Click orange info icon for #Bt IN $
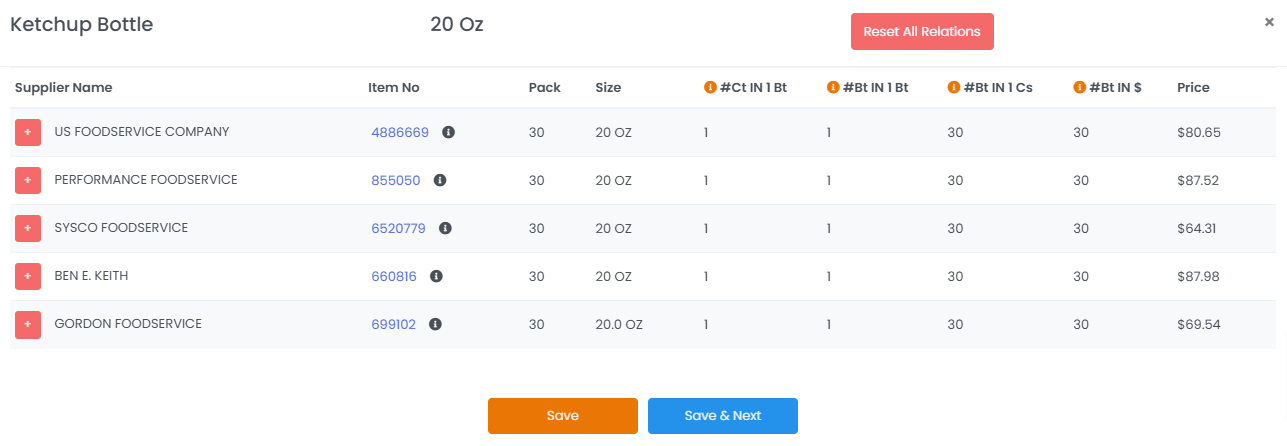This screenshot has height=446, width=1287. click(x=1080, y=87)
